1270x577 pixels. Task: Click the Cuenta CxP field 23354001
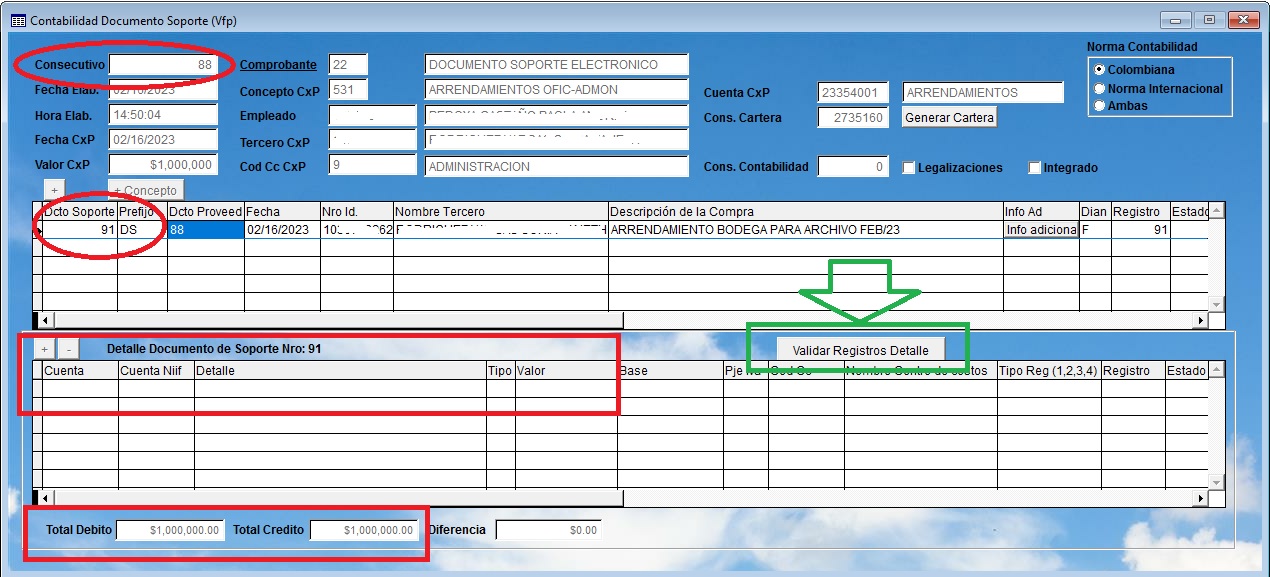[853, 93]
